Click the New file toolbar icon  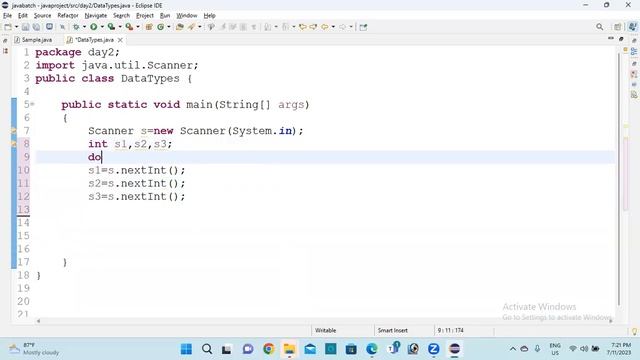[x=8, y=27]
